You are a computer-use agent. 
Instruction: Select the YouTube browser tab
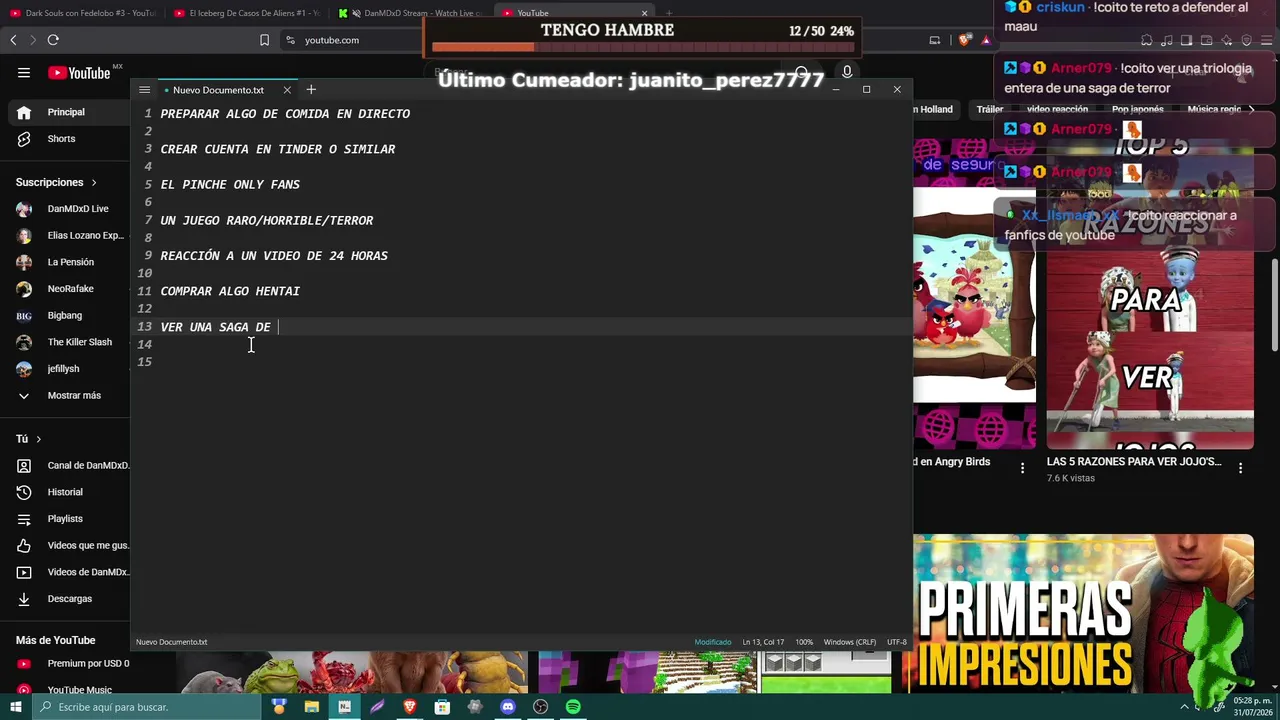click(x=574, y=13)
